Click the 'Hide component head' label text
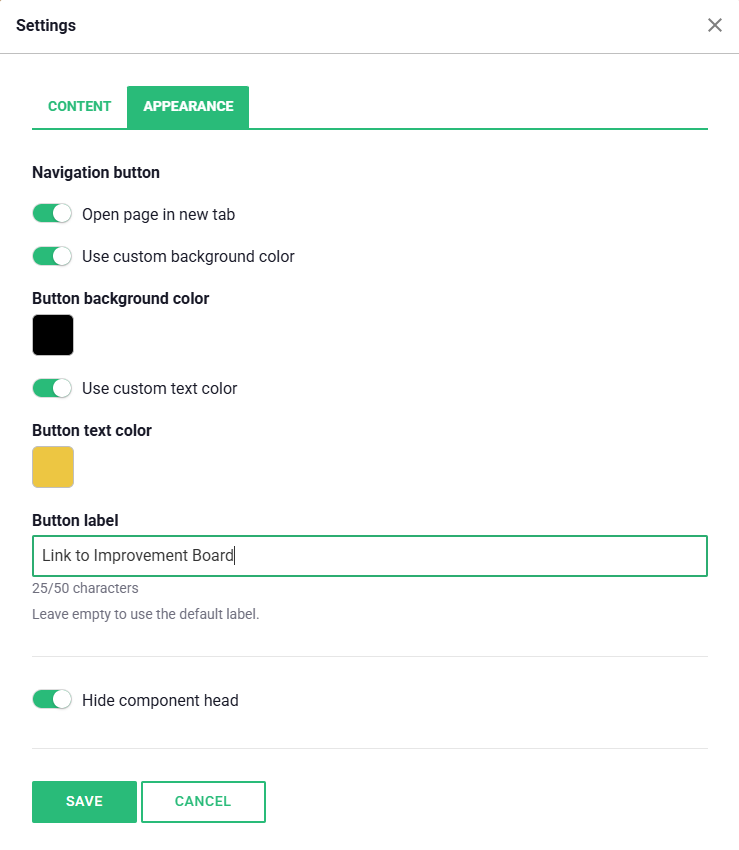Image resolution: width=739 pixels, height=850 pixels. (160, 700)
